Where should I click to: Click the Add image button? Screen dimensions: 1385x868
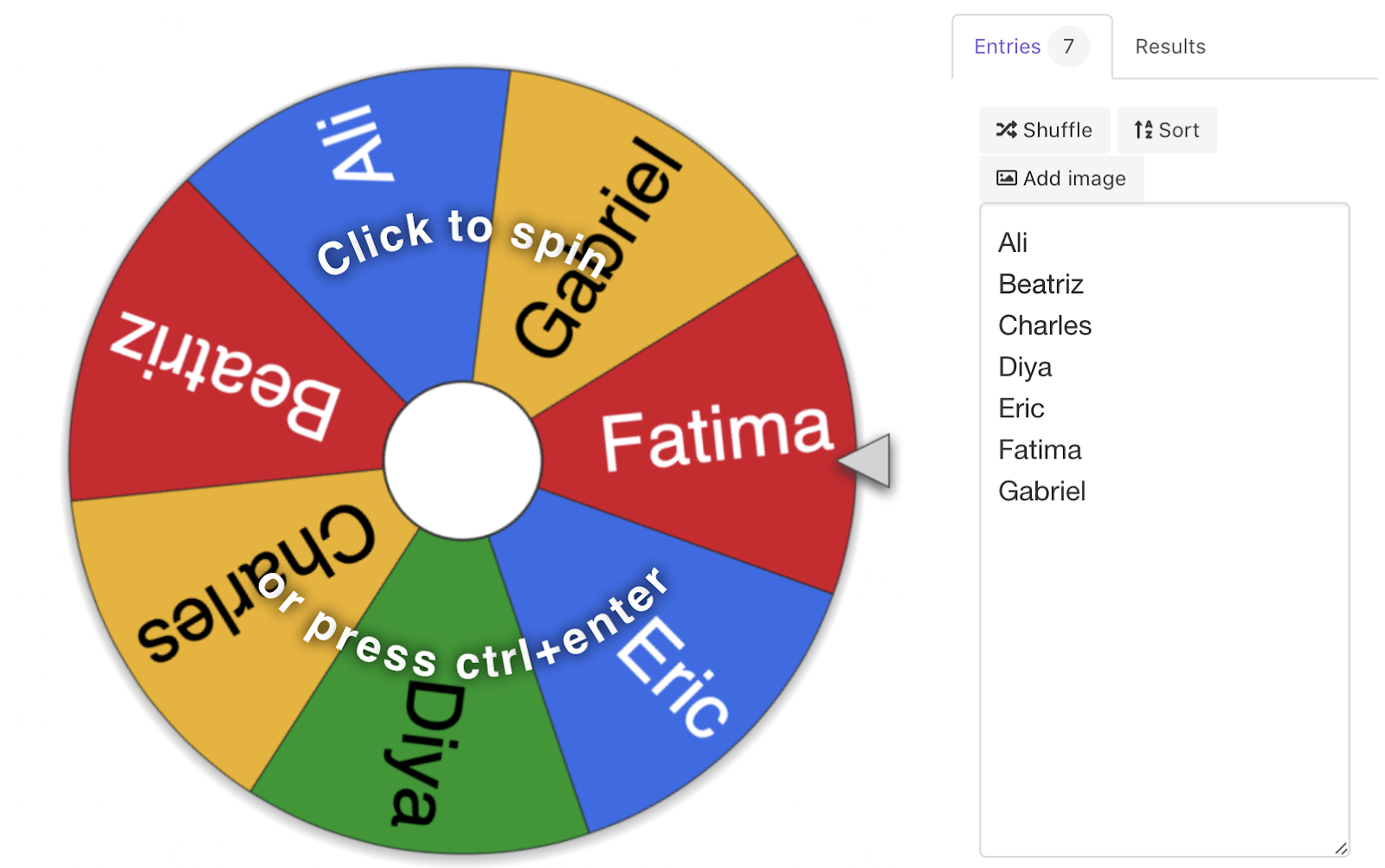click(x=1061, y=178)
